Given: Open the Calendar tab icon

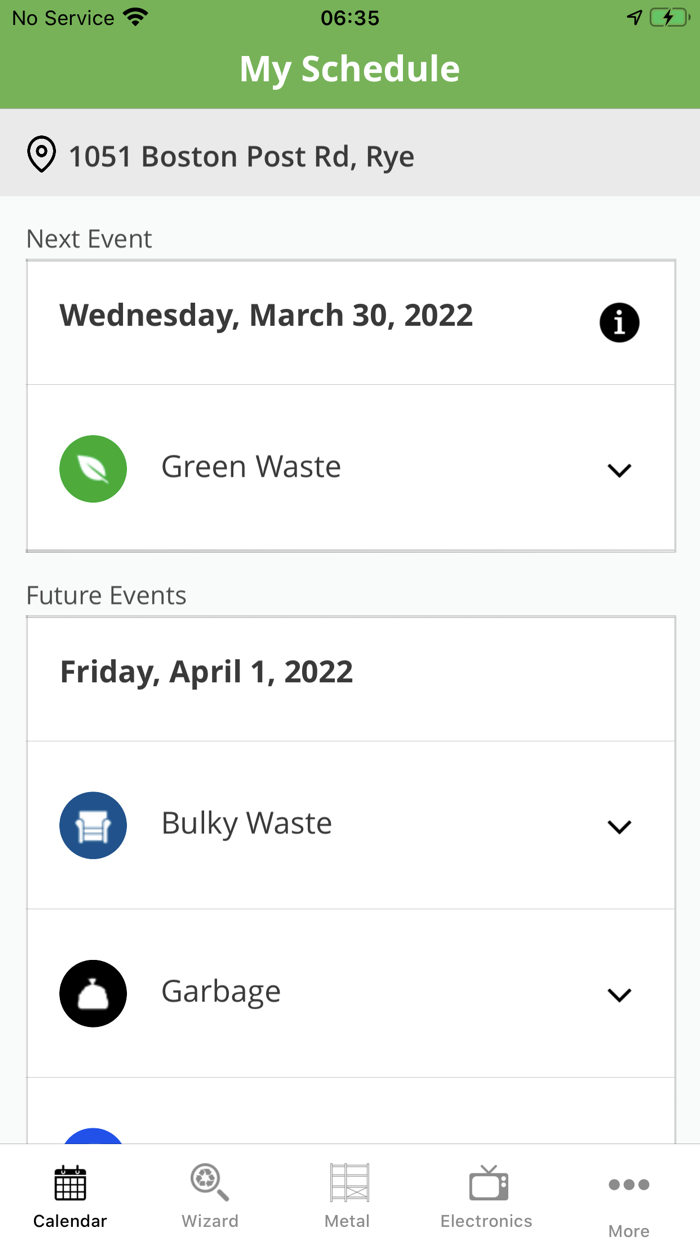Looking at the screenshot, I should point(69,1184).
